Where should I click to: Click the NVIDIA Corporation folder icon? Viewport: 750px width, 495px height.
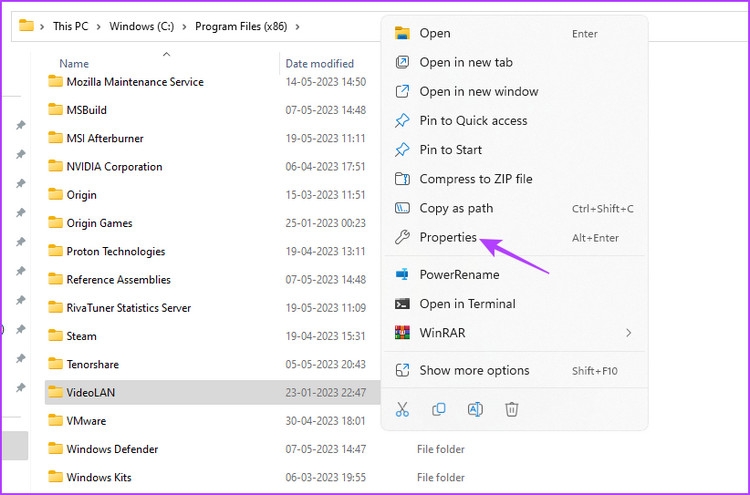click(55, 166)
